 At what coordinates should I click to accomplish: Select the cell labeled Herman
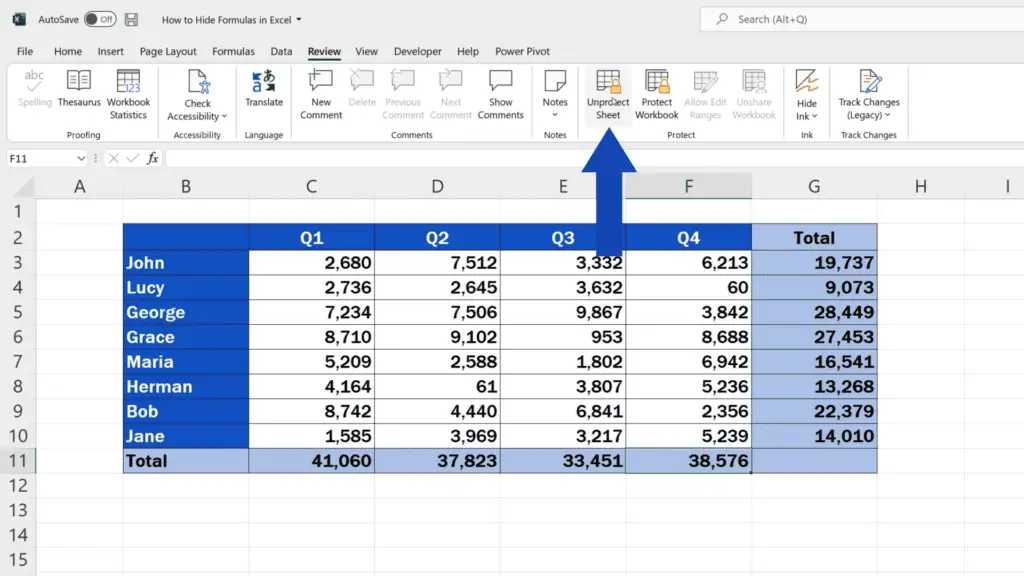click(186, 387)
